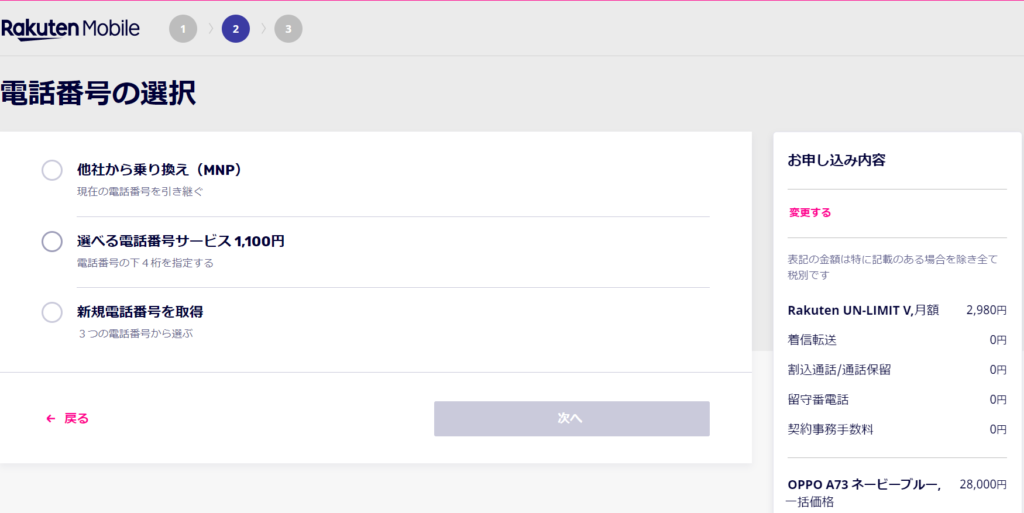Click the chevron between steps 1 and 2
This screenshot has height=513, width=1024.
210,29
